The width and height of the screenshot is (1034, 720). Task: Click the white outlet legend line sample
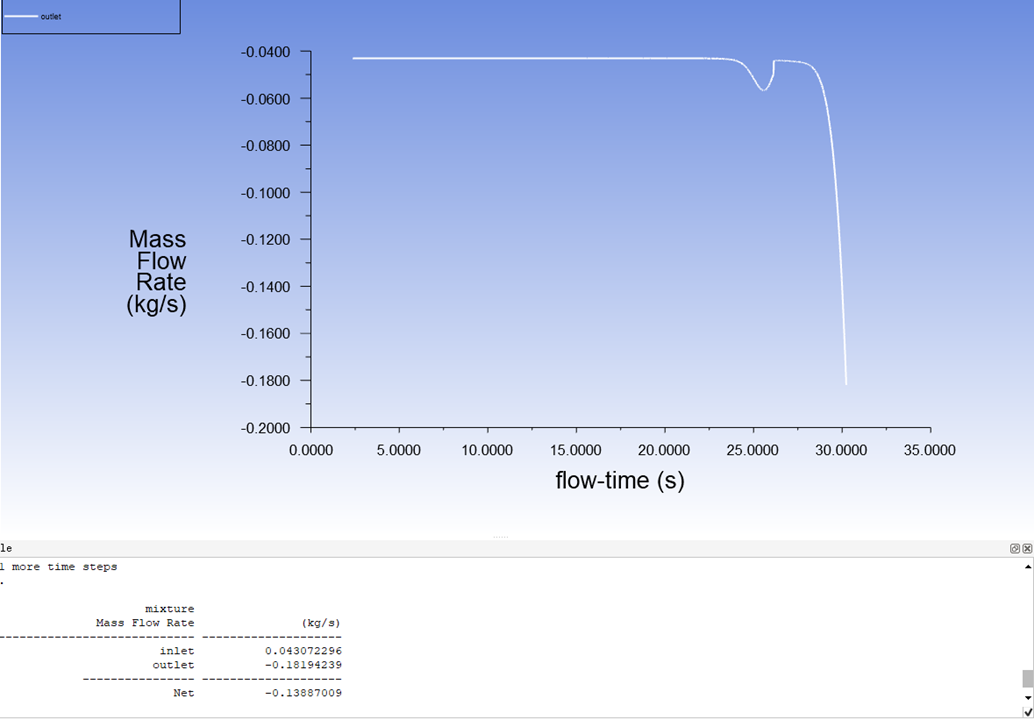pyautogui.click(x=21, y=17)
